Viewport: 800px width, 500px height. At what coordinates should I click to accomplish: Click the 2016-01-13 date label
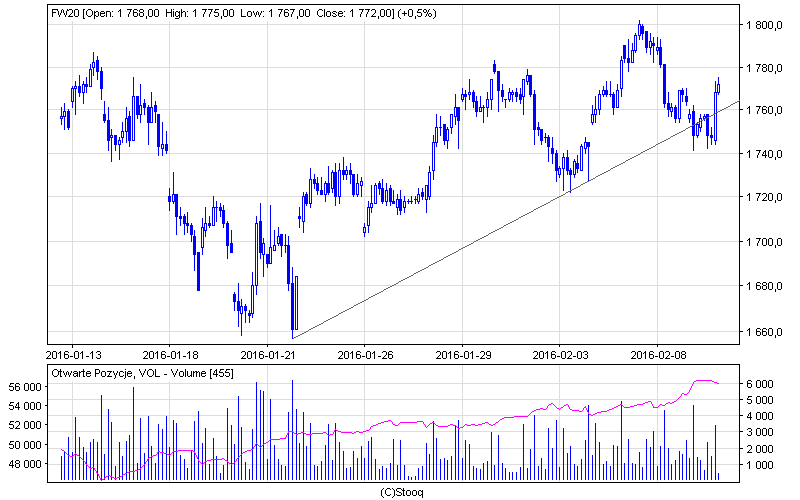point(73,355)
